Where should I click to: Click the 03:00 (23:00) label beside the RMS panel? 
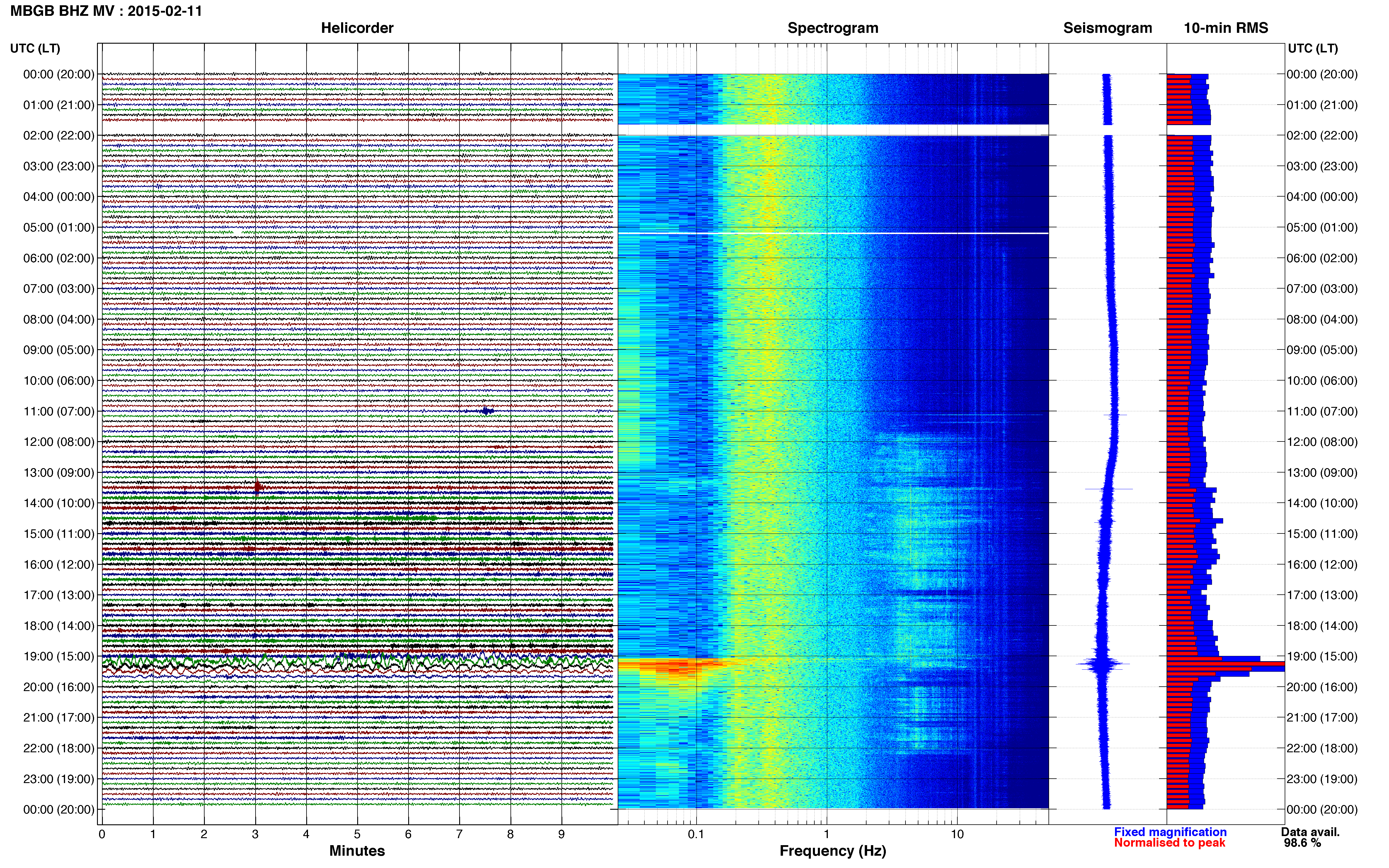pyautogui.click(x=1322, y=166)
